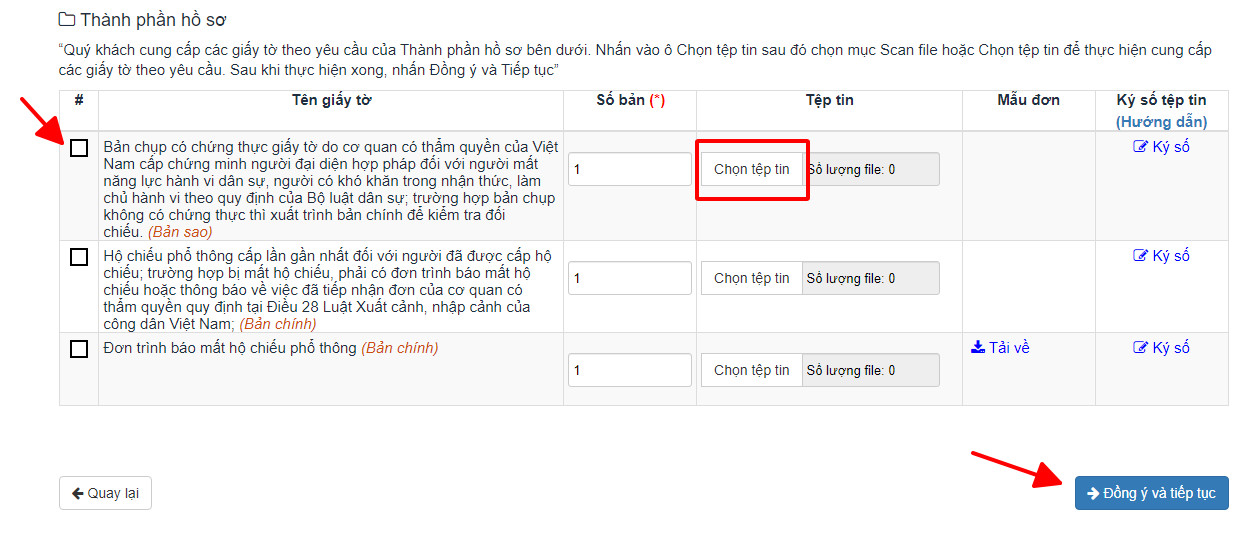Screen dimensions: 1247x535
Task: Click Chọn tệp tin in Hộ chiếu phổ thông cấp lần gần nhất row
Action: point(752,278)
